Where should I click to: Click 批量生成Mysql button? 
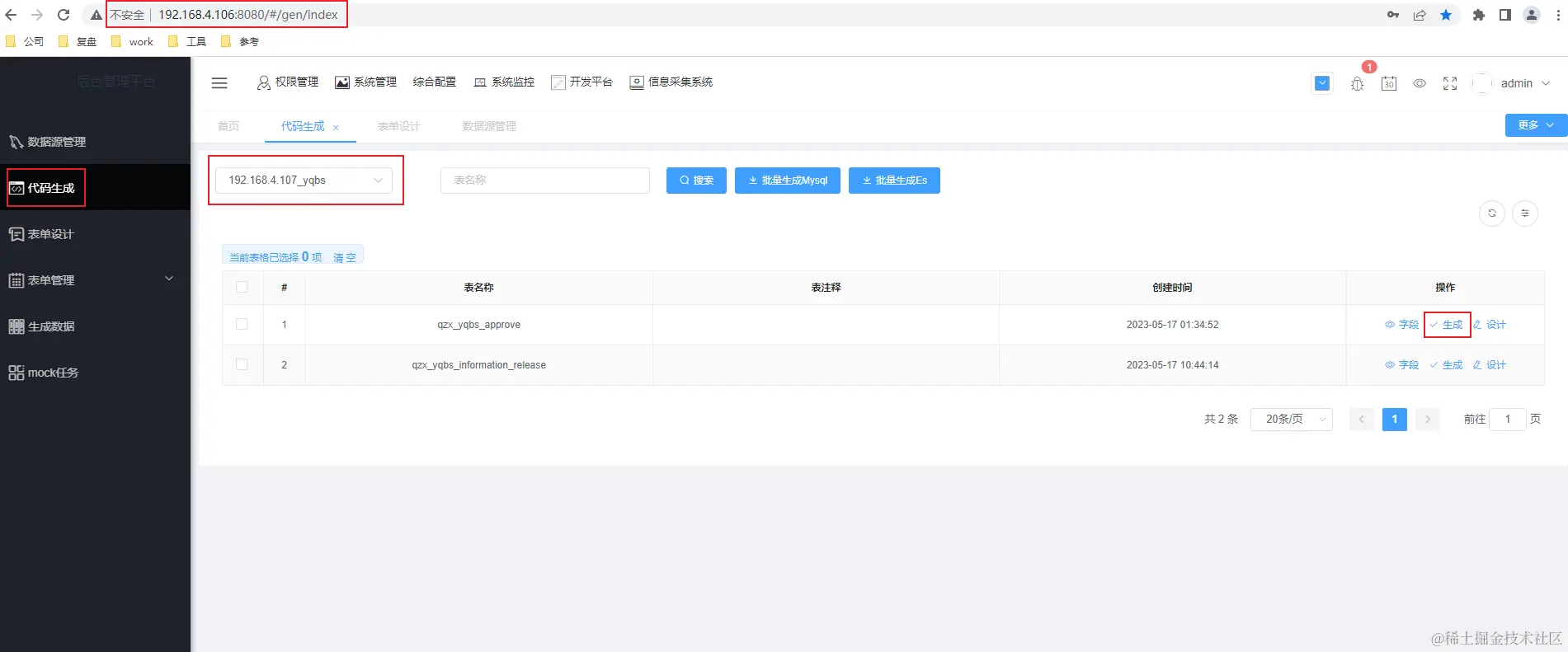coord(788,181)
